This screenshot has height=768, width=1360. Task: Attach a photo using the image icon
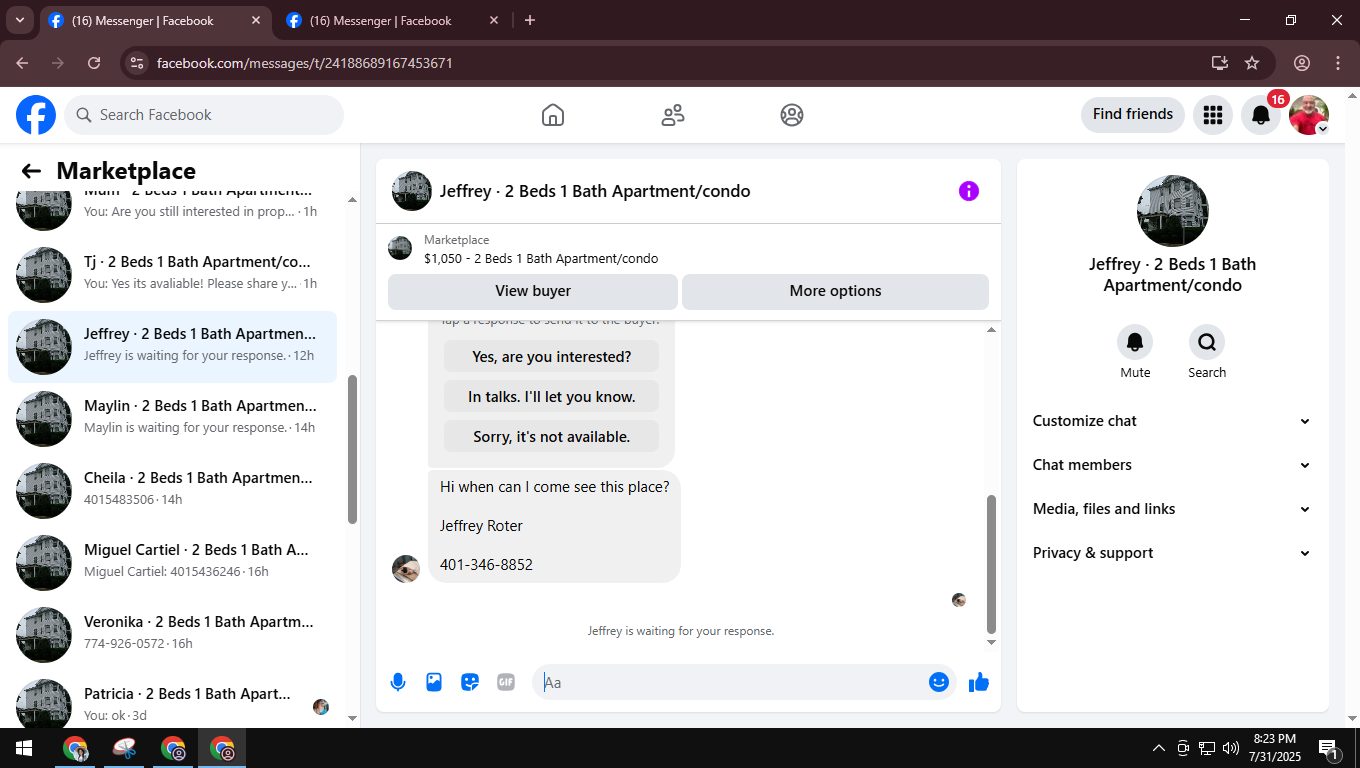pyautogui.click(x=434, y=682)
